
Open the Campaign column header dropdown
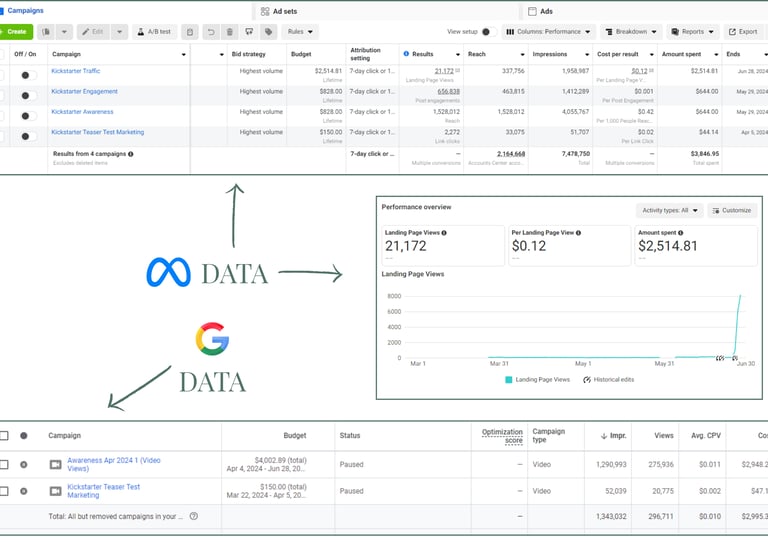184,54
